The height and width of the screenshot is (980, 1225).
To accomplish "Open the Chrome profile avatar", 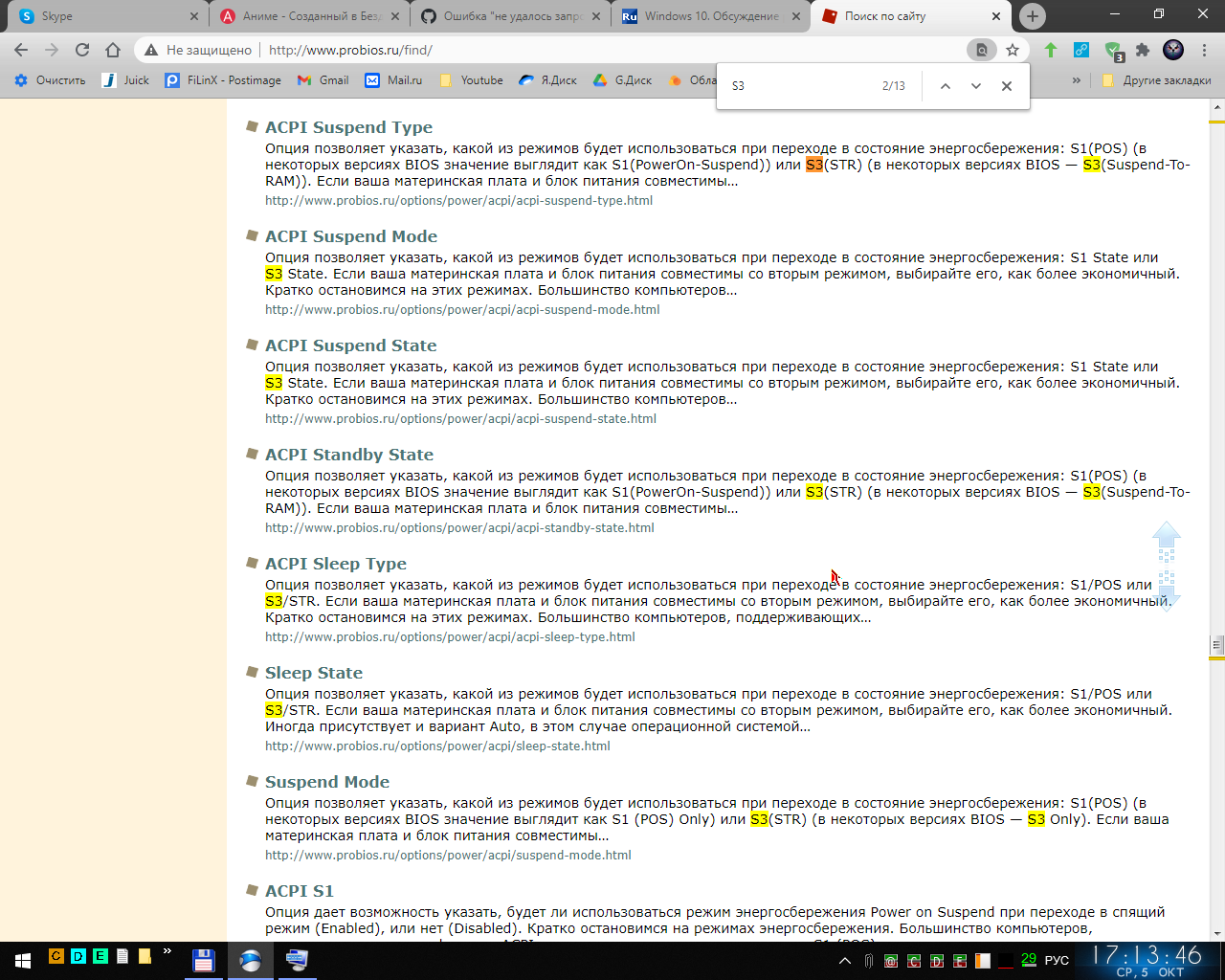I will [1173, 50].
